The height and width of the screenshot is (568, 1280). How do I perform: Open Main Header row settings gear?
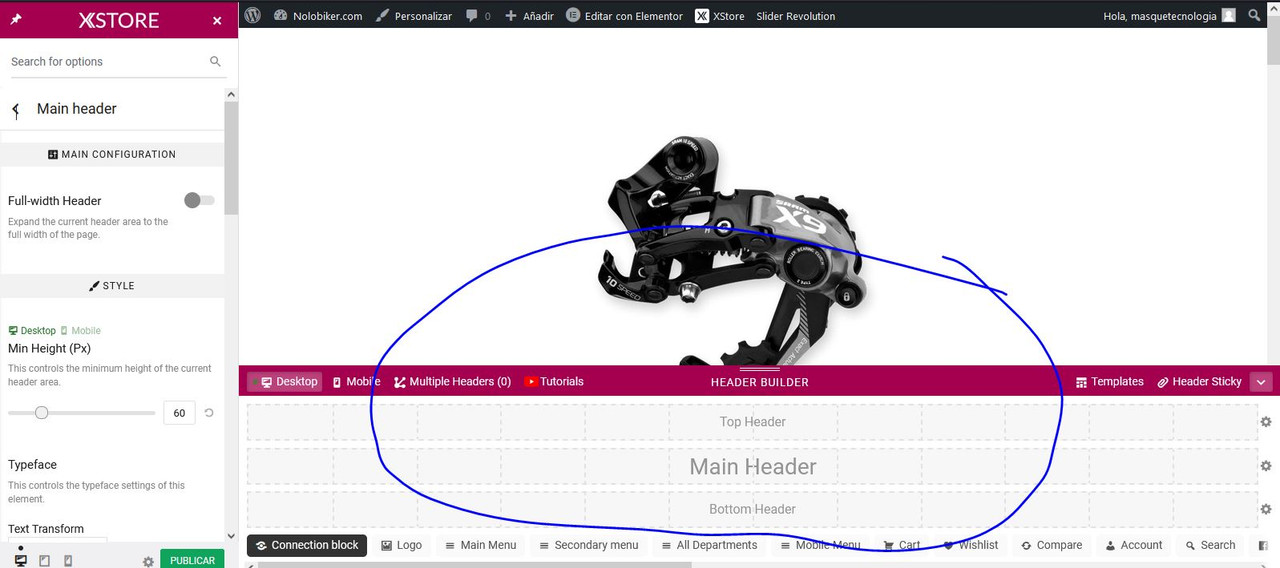click(x=1267, y=466)
